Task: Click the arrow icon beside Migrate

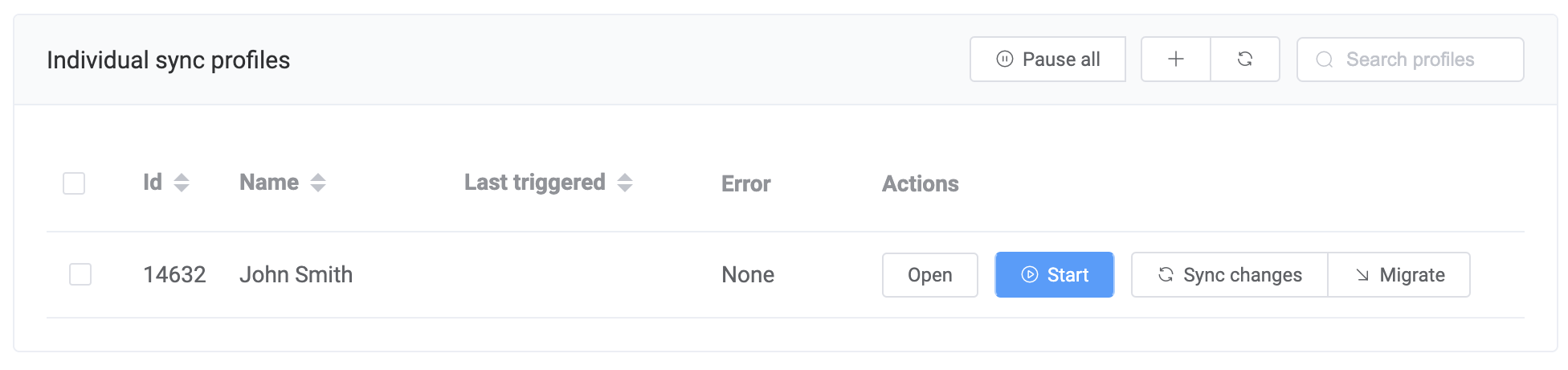Action: coord(1362,275)
